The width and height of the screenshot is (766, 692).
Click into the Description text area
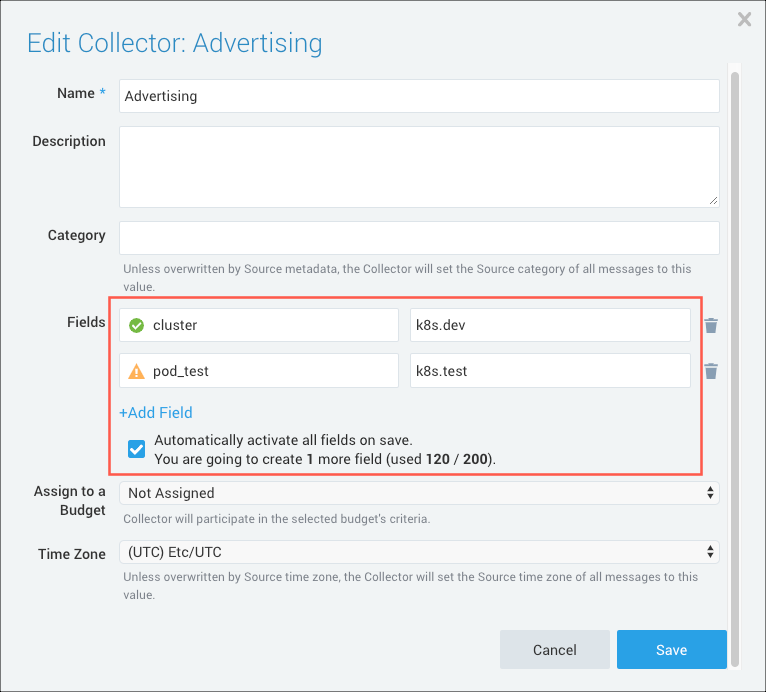(419, 166)
